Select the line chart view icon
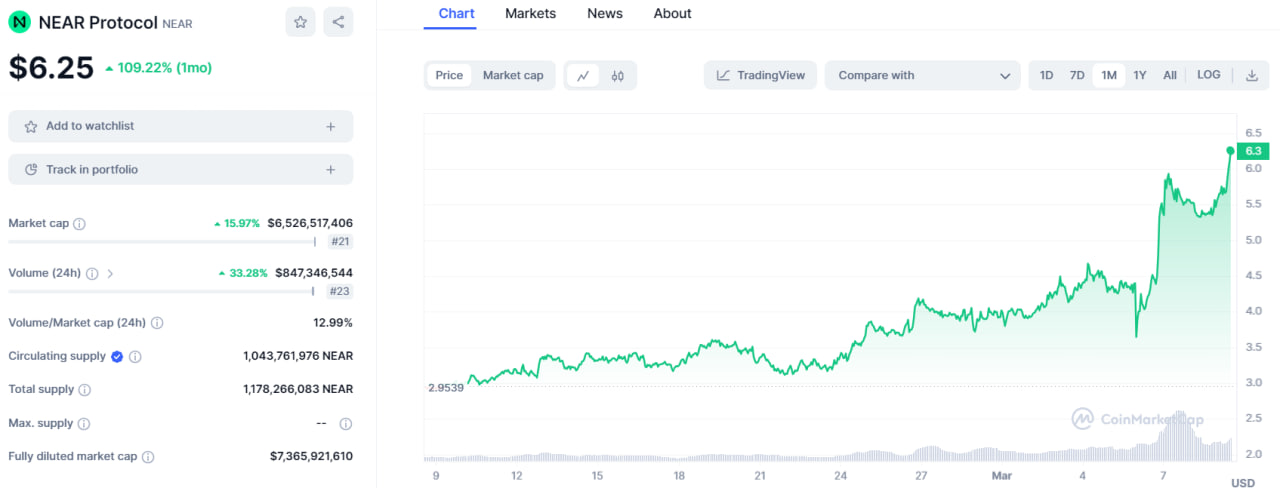 [582, 75]
